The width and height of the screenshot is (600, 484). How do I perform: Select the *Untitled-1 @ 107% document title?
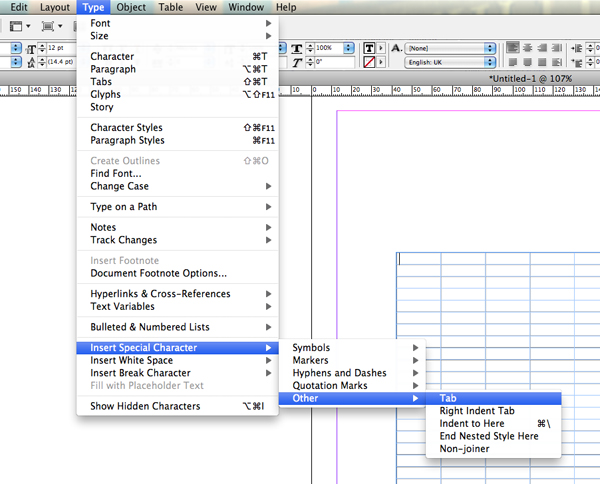(x=530, y=79)
